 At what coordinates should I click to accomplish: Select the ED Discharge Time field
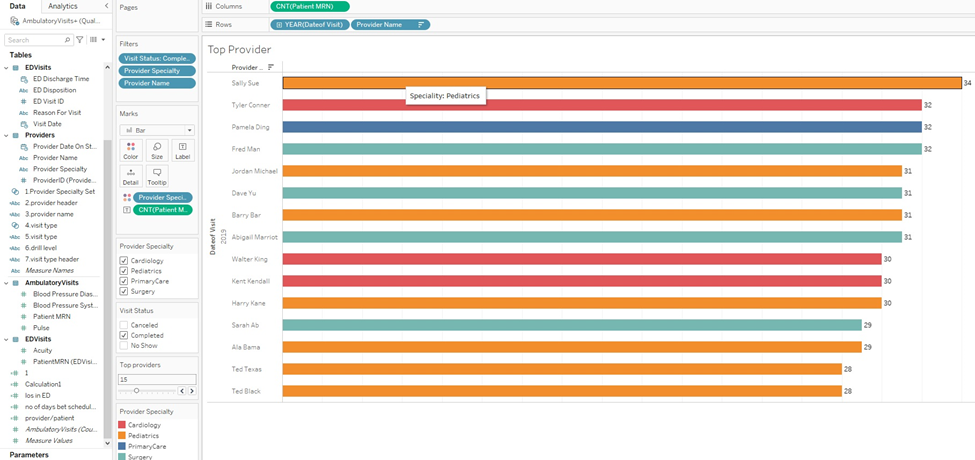[x=60, y=79]
